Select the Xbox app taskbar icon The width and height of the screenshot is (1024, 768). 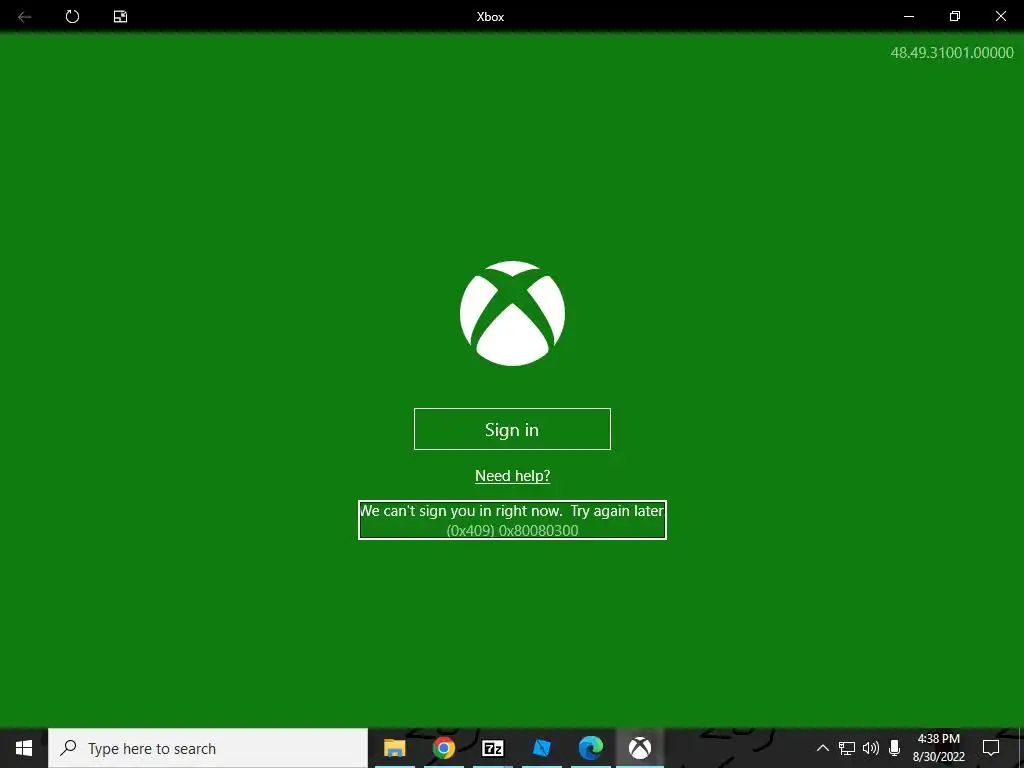(x=640, y=748)
